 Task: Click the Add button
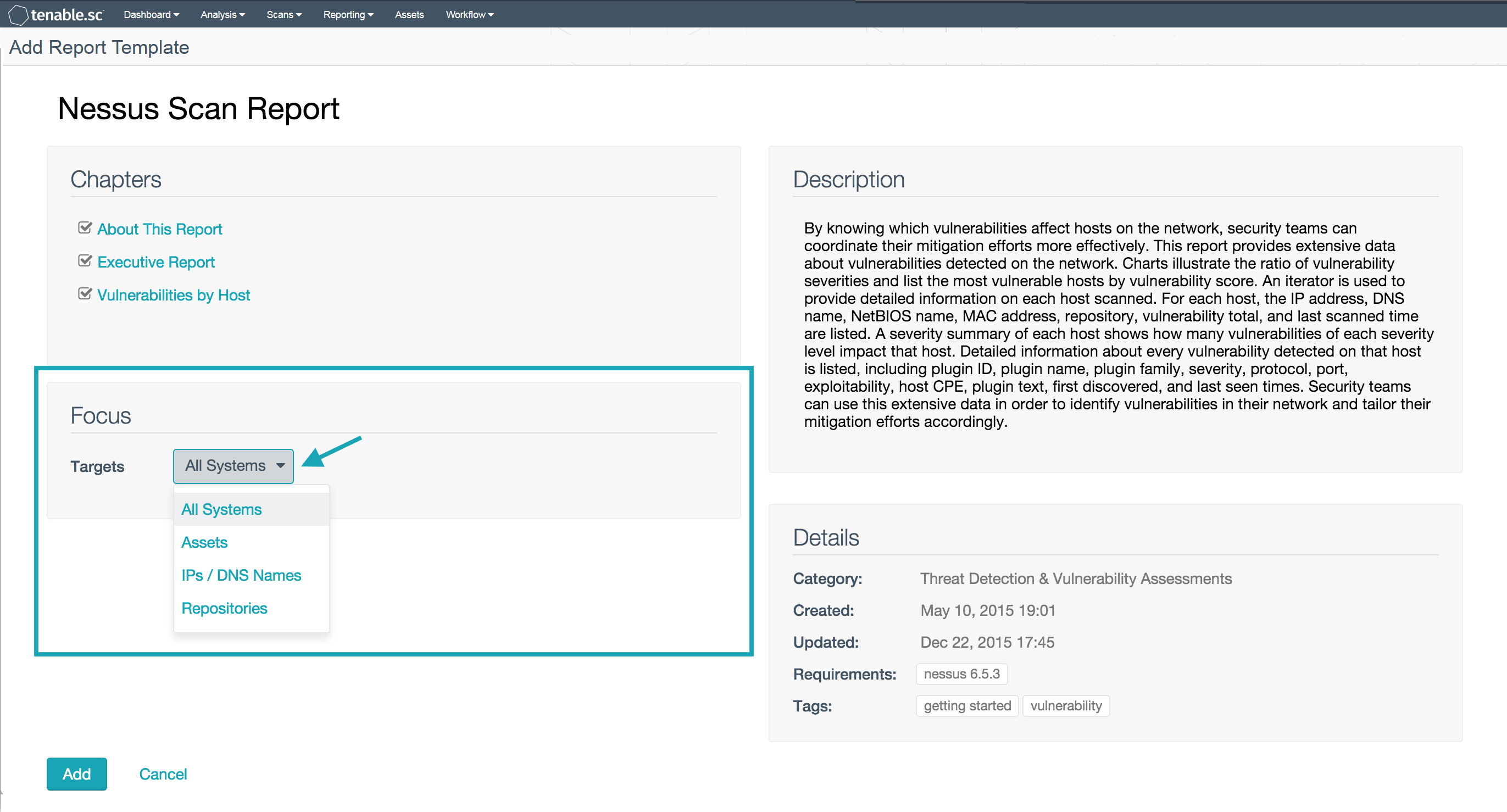coord(76,774)
